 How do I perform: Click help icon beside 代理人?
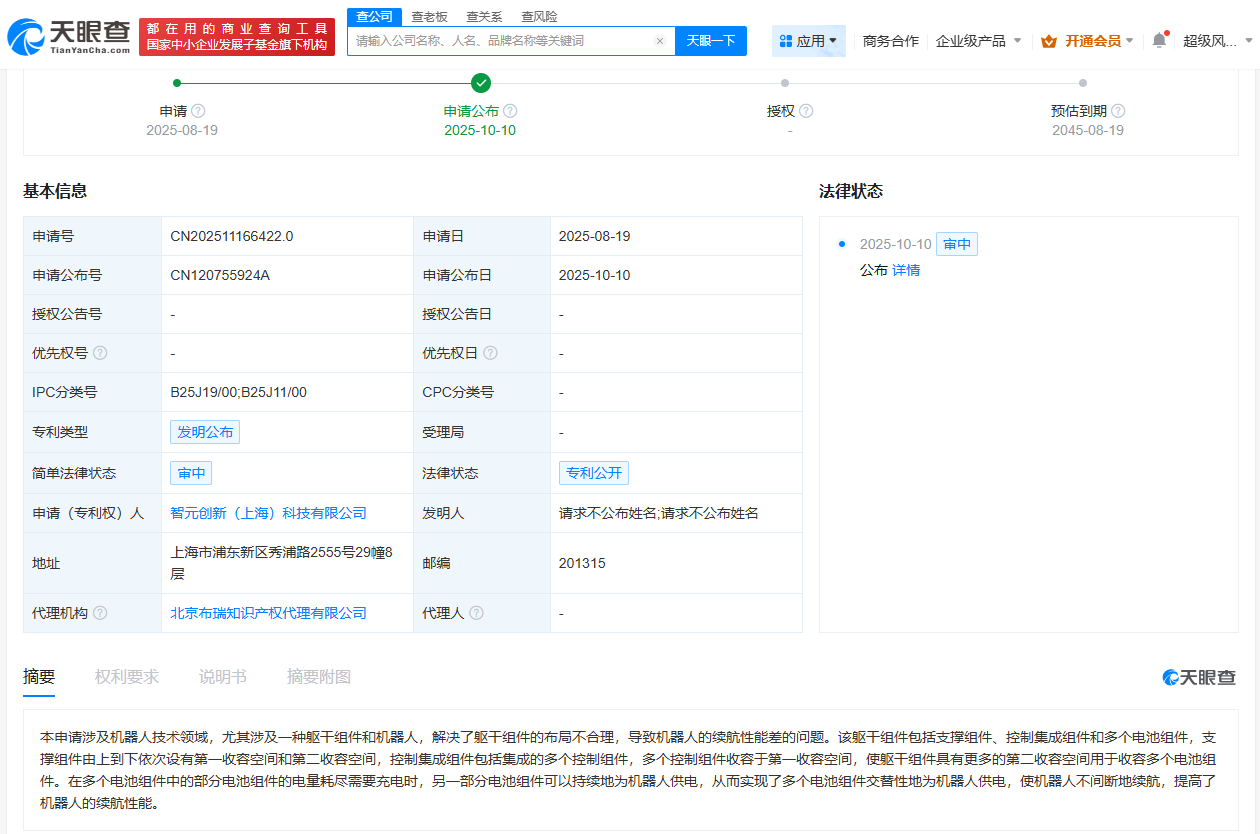[x=476, y=613]
